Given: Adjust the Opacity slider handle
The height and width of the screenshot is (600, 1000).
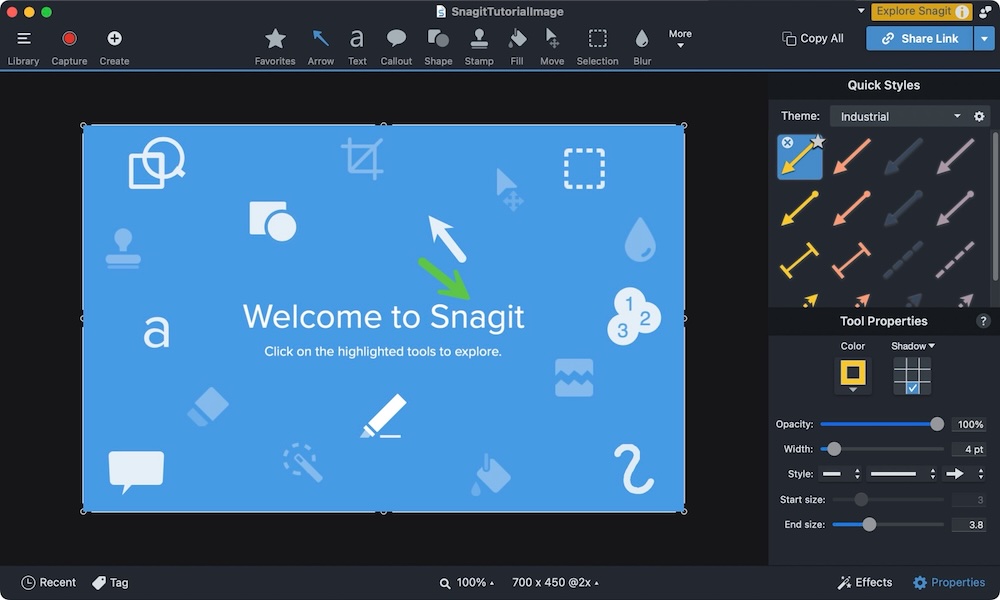Looking at the screenshot, I should click(x=937, y=424).
